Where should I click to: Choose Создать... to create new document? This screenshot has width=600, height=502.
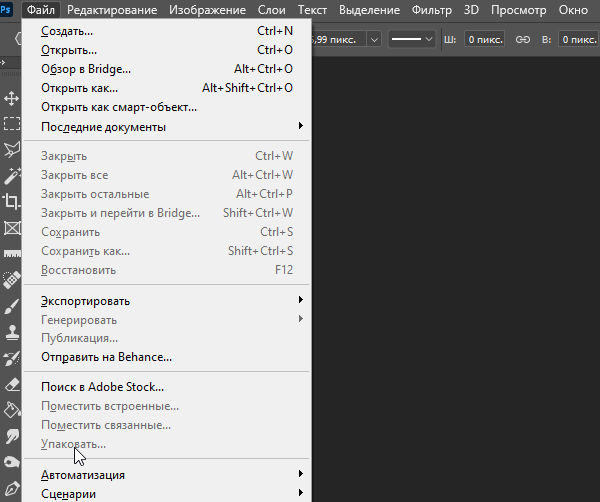167,31
